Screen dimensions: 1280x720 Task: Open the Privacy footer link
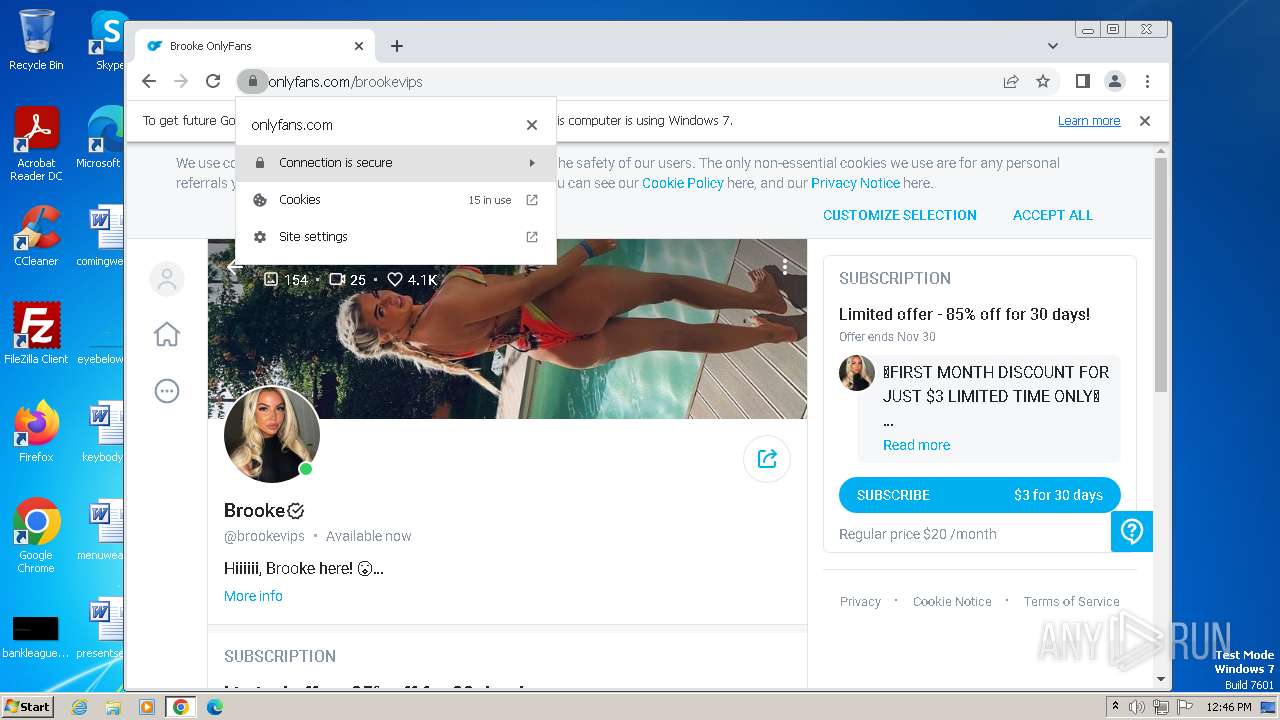(860, 602)
